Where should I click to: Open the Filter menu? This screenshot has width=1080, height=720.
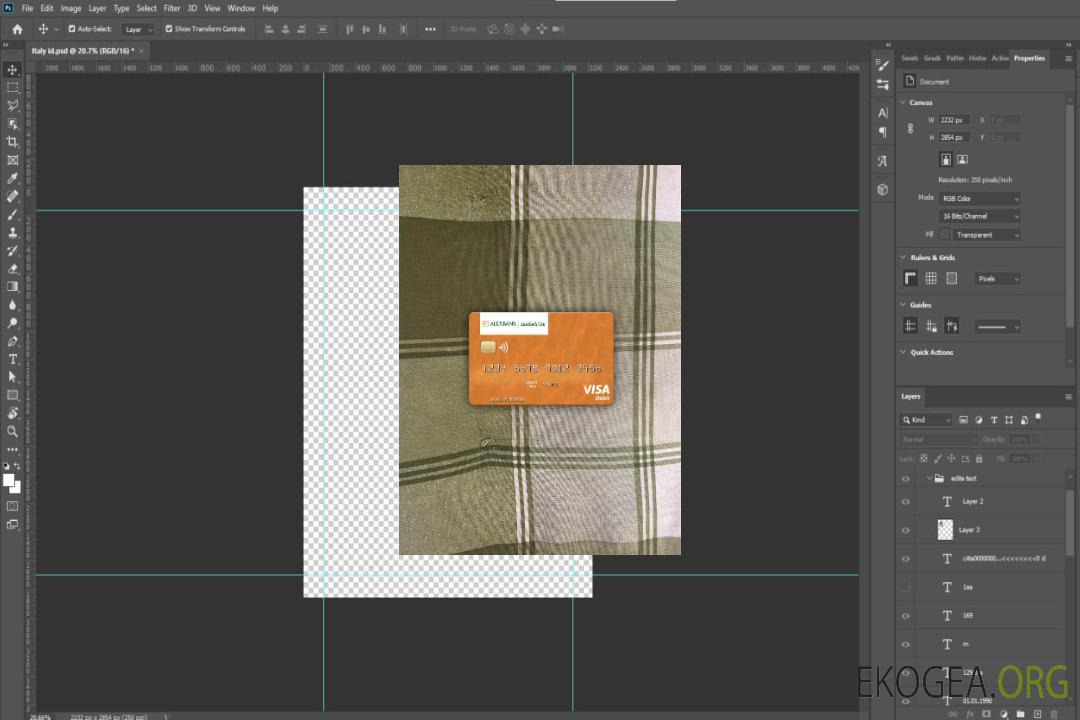pos(172,8)
